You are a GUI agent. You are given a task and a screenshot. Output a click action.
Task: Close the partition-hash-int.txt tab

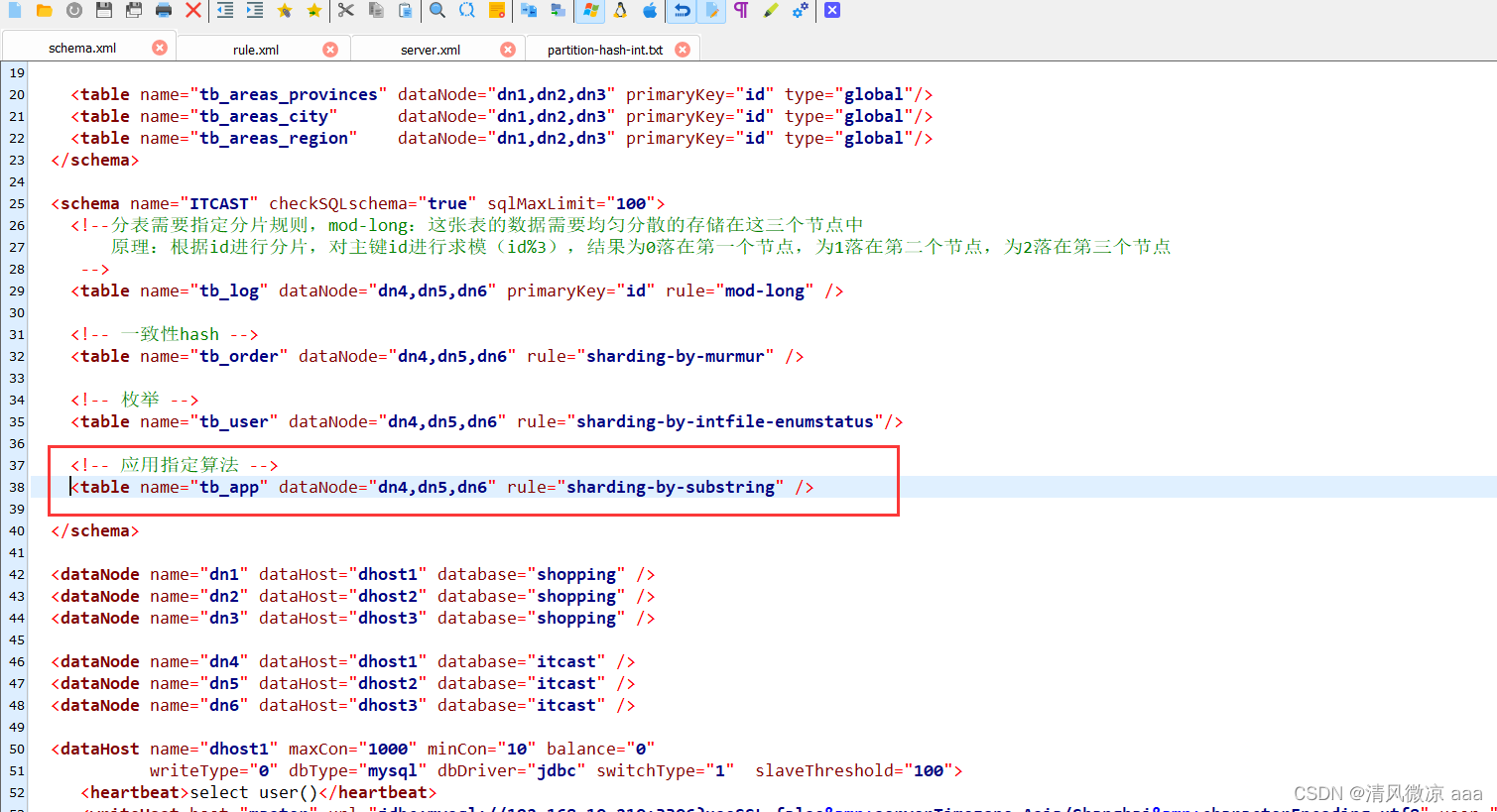[683, 50]
